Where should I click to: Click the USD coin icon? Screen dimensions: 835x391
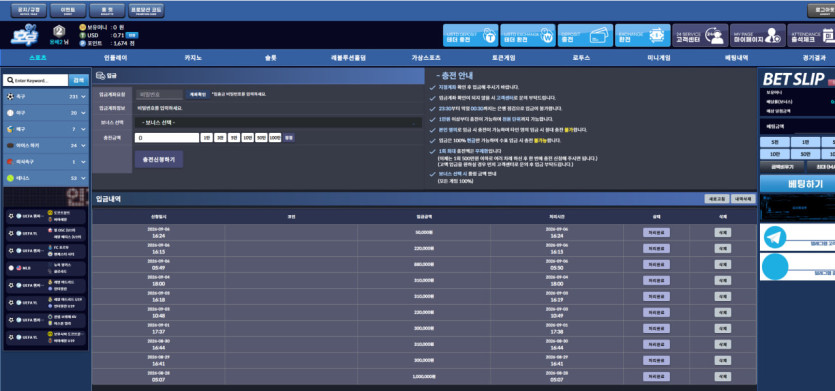83,35
